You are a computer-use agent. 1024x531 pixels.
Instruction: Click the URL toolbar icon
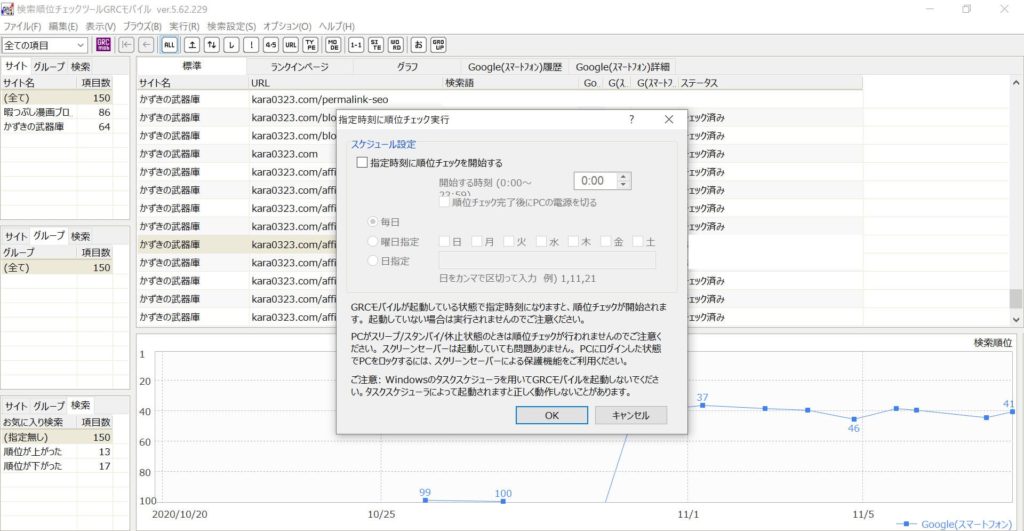coord(291,44)
